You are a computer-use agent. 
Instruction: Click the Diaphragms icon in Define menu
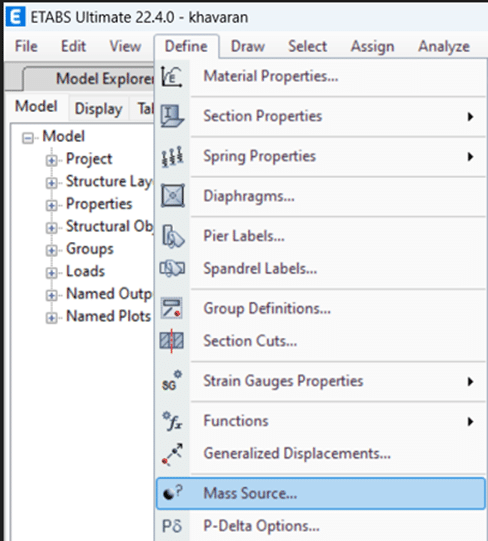coord(173,196)
